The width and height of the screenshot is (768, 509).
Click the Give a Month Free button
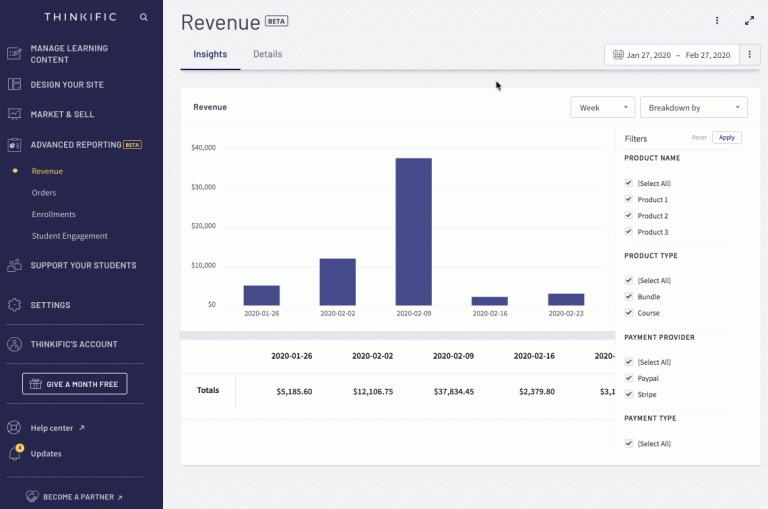[x=74, y=384]
